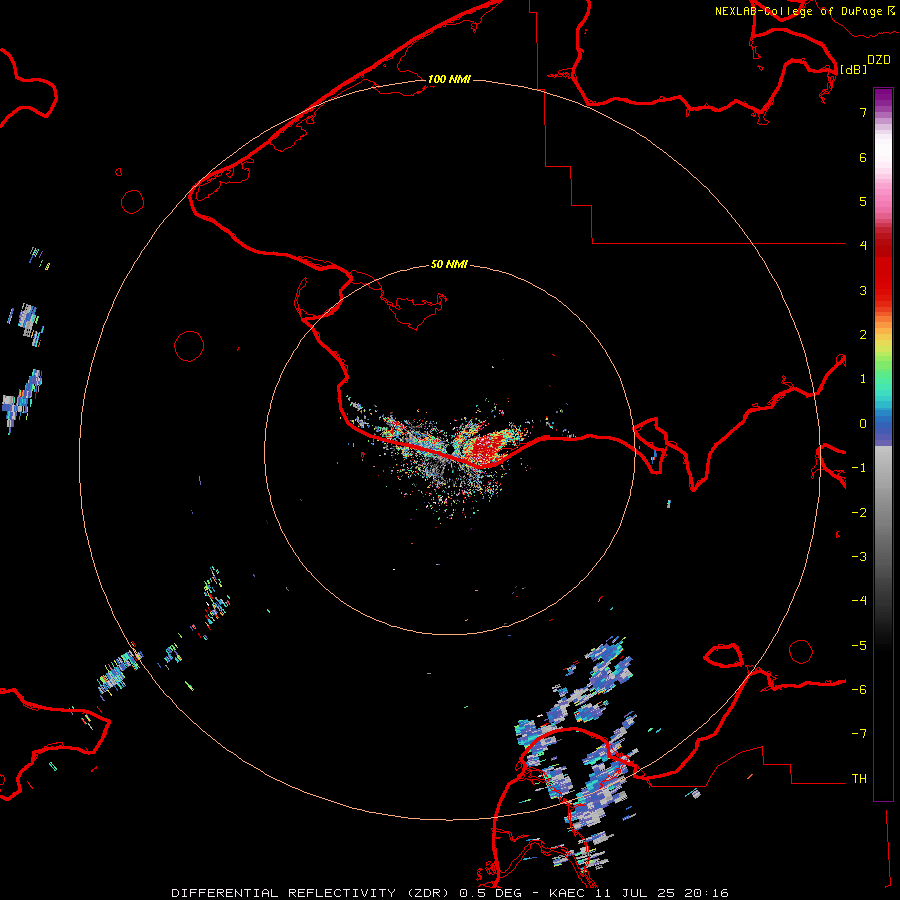Click the 7 value on the dB scale
This screenshot has height=900, width=900.
[x=863, y=112]
